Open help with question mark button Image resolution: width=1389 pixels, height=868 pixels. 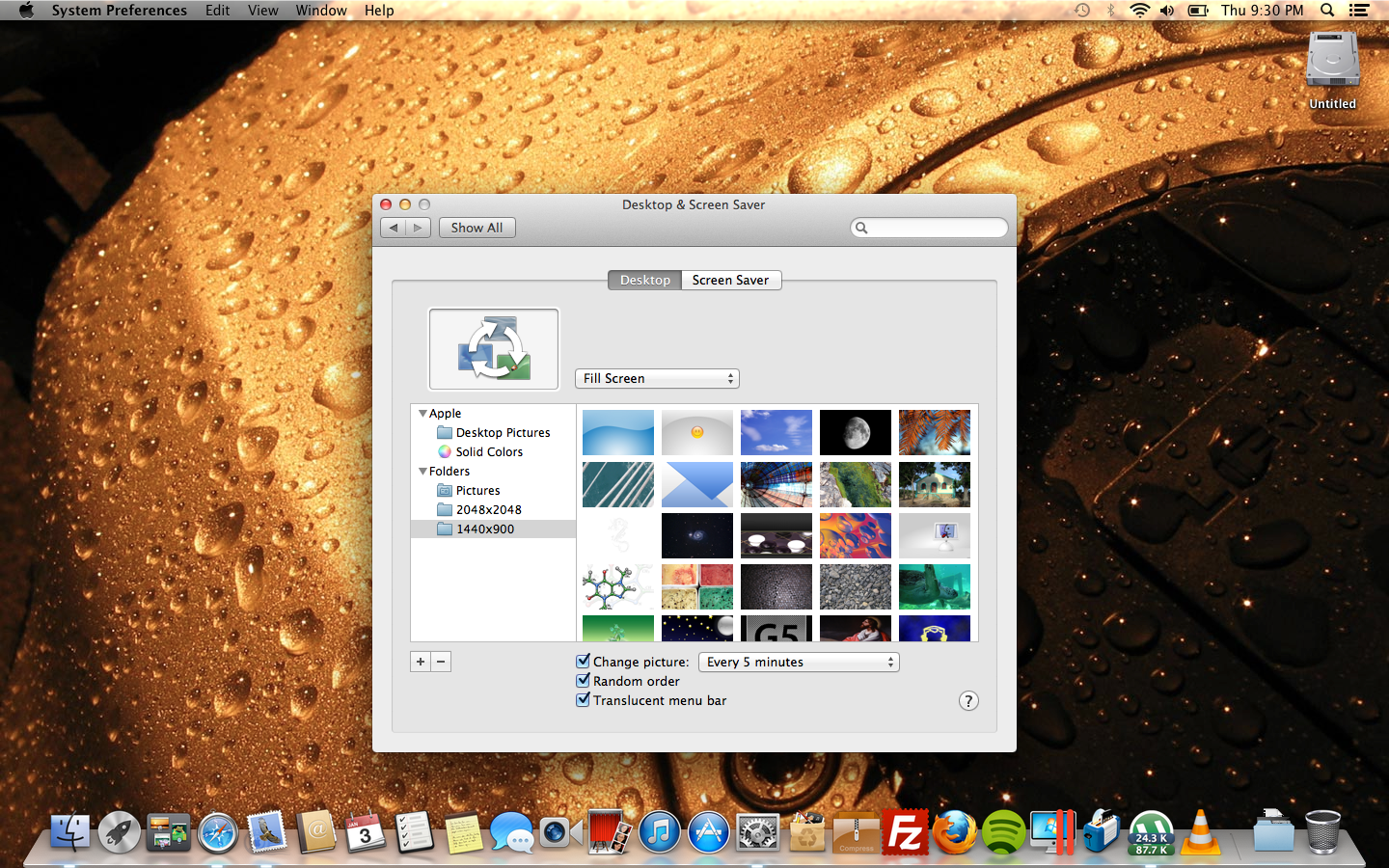968,701
